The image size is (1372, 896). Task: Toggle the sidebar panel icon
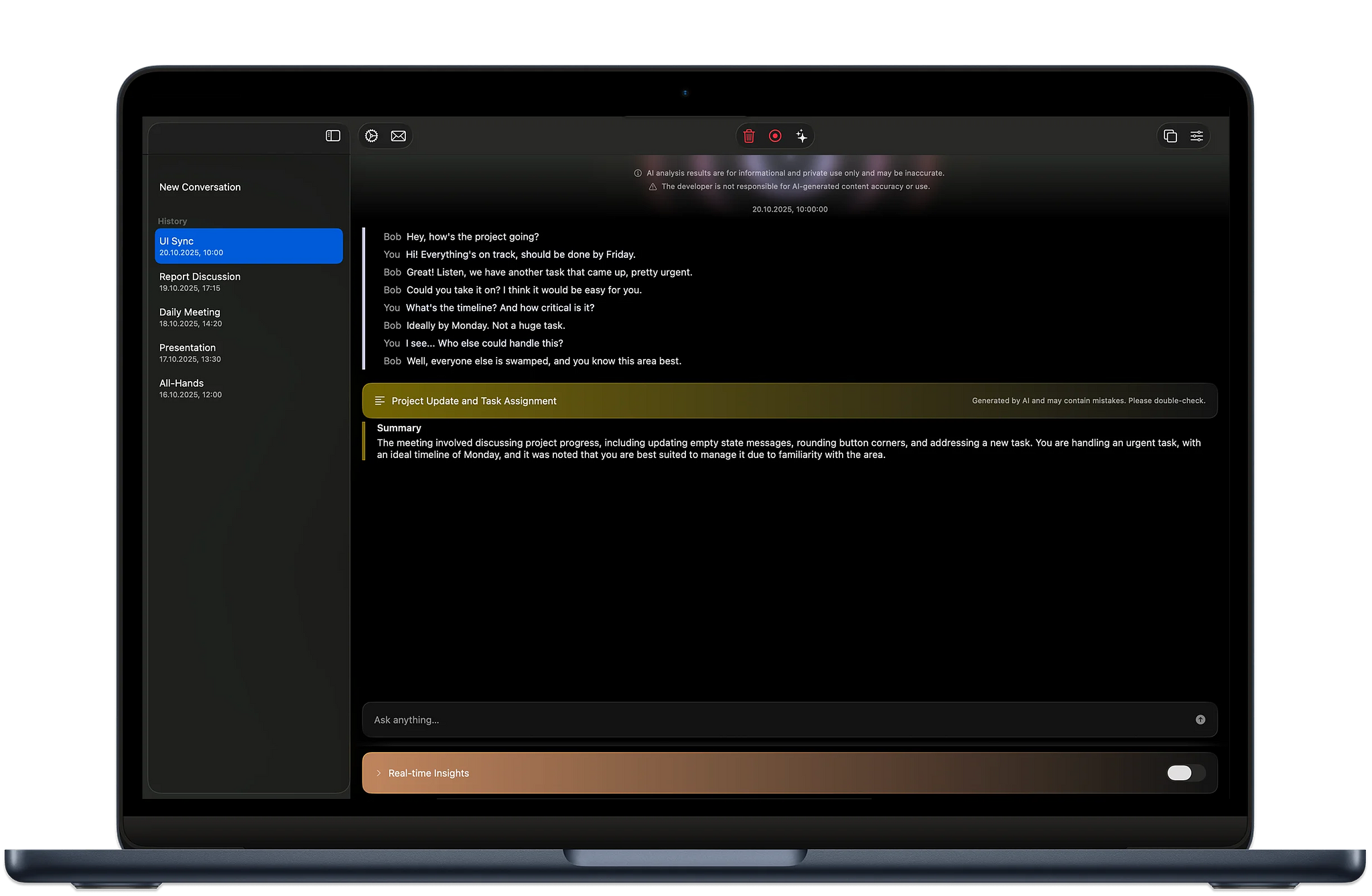point(333,136)
